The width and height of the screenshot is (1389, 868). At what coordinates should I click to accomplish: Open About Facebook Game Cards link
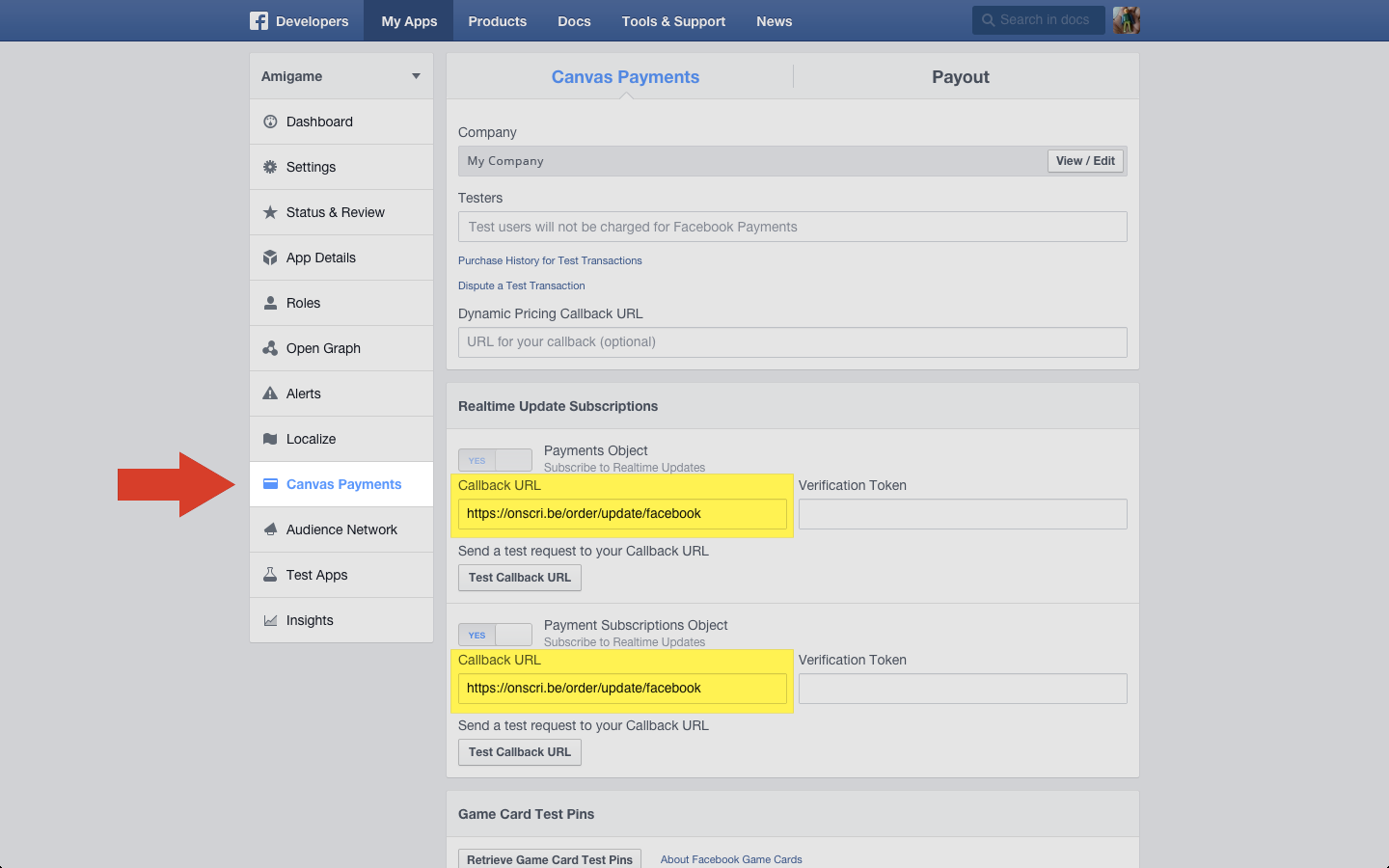pyautogui.click(x=731, y=859)
